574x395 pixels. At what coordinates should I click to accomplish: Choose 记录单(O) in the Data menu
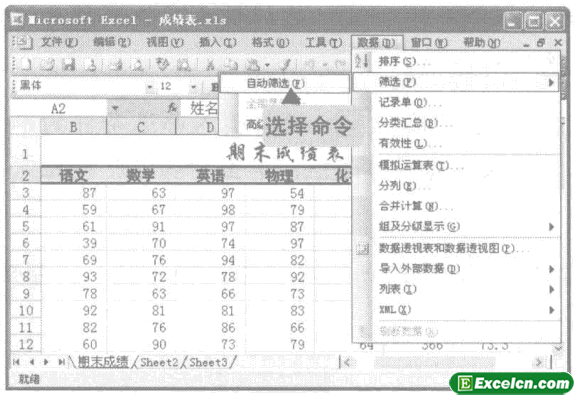tap(456, 102)
